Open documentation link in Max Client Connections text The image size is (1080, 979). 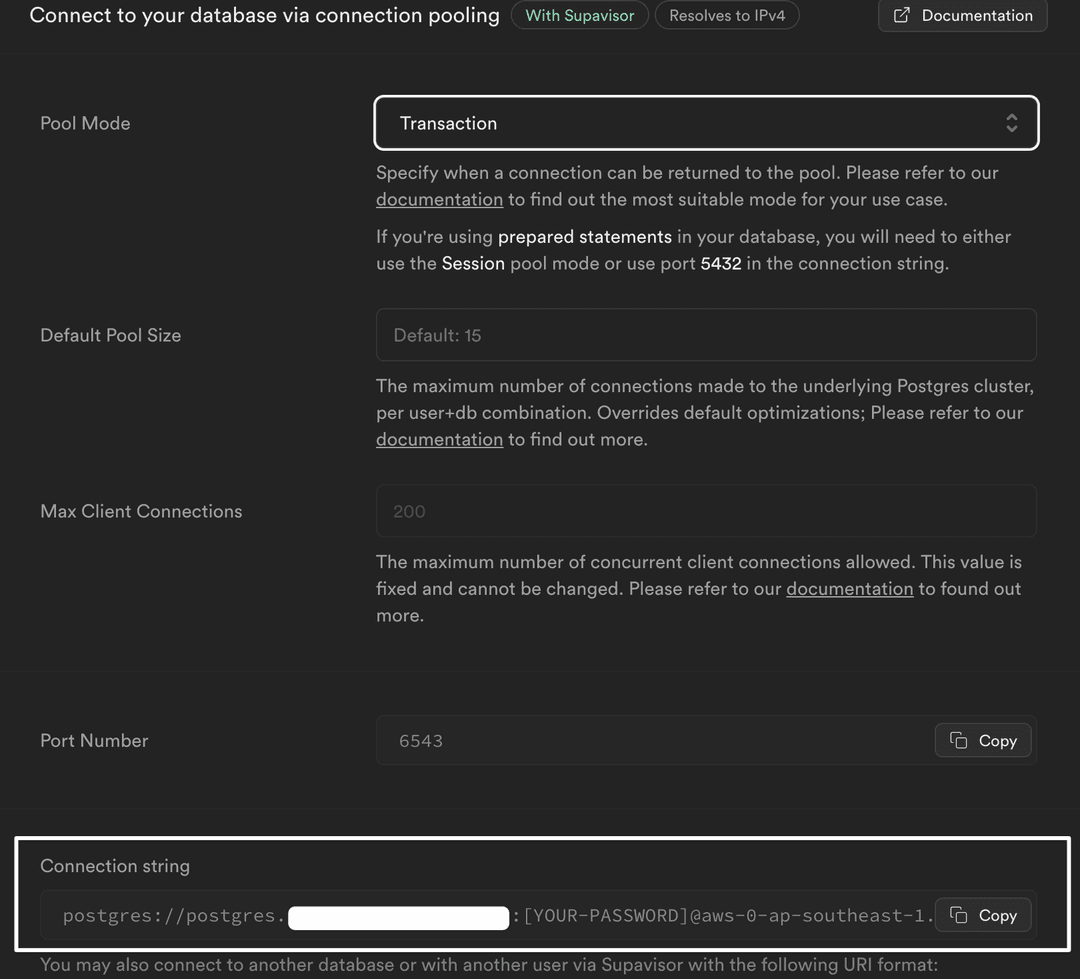[x=849, y=589]
